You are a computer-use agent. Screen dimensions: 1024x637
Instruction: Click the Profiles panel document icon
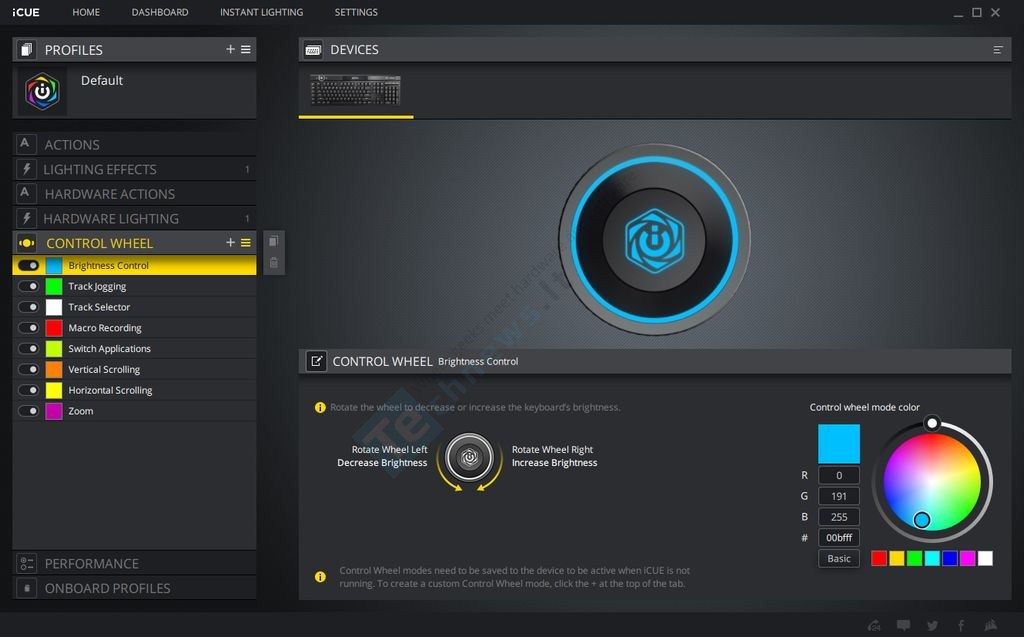pyautogui.click(x=26, y=50)
